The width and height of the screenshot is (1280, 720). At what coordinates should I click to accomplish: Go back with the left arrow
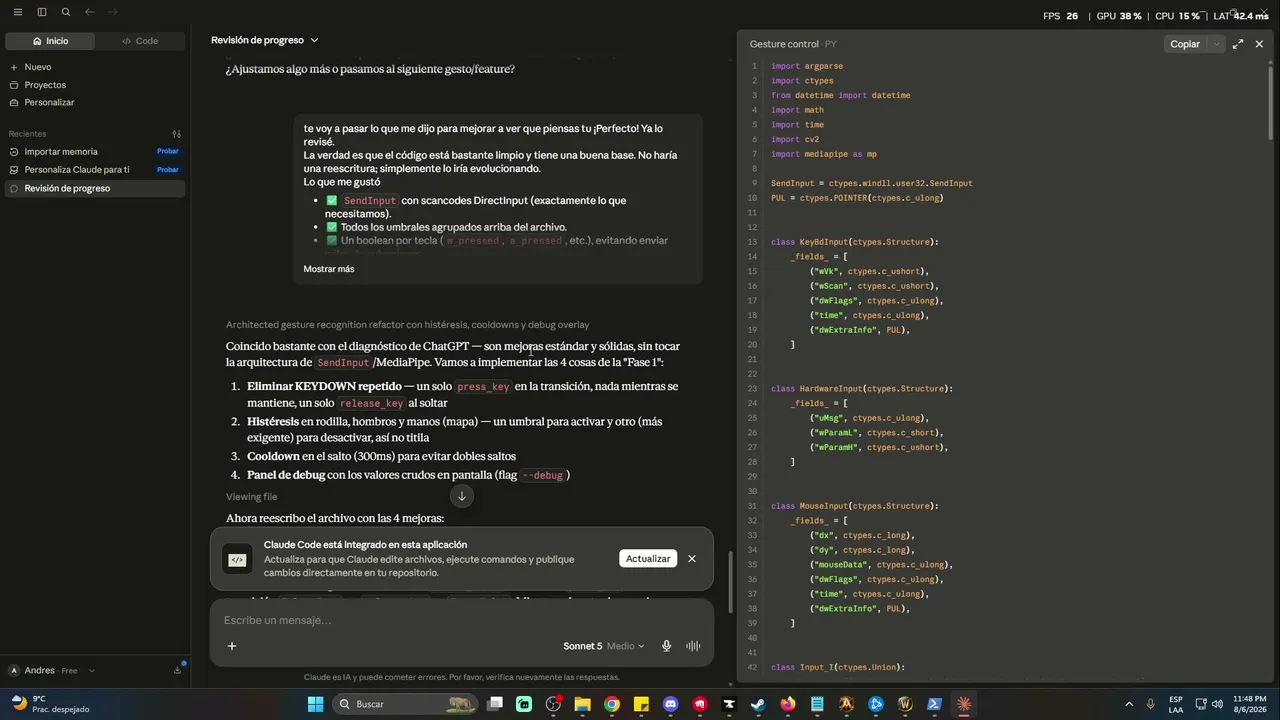point(90,12)
